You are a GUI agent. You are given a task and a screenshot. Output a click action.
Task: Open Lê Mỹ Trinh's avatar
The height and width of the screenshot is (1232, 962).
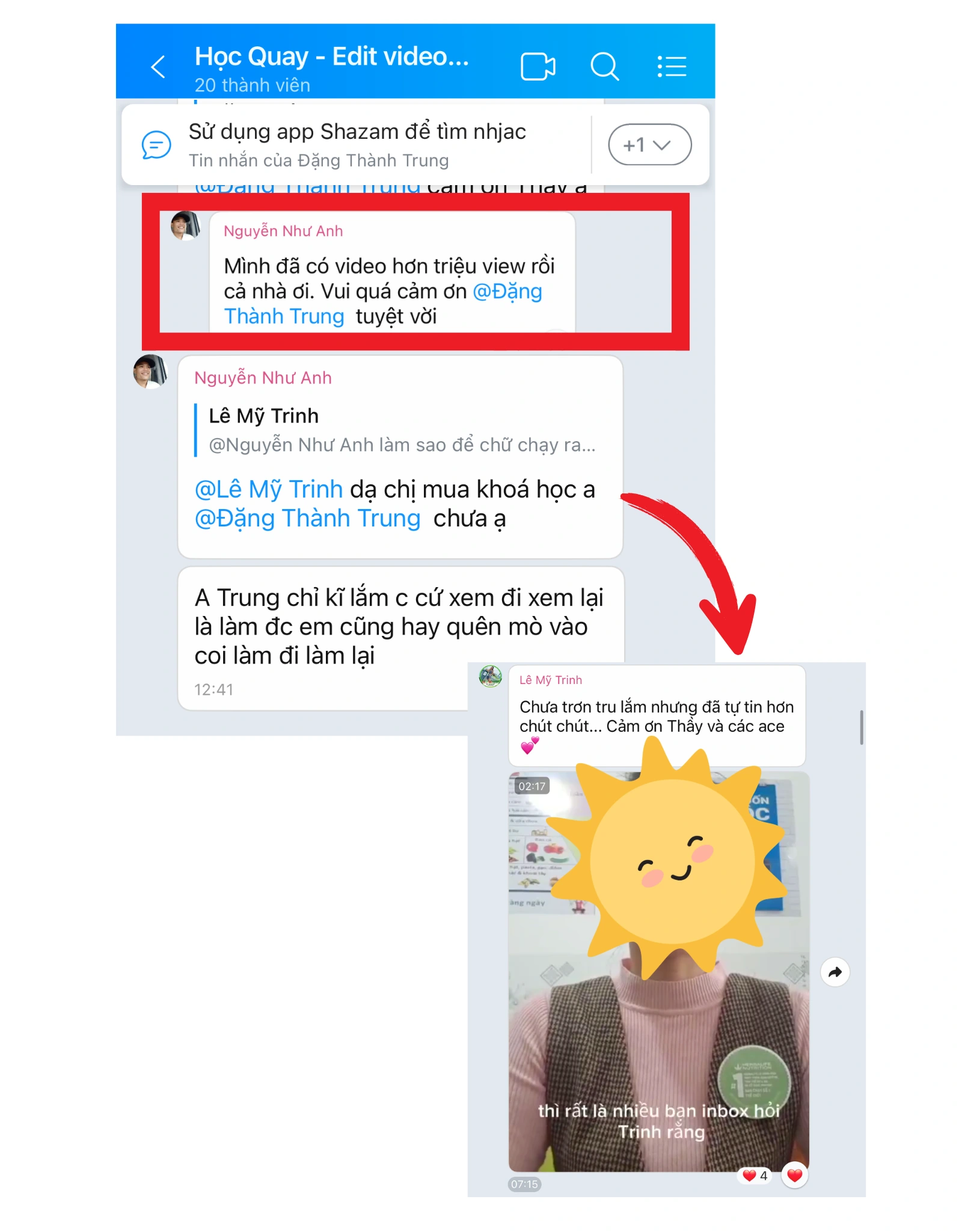click(x=491, y=677)
